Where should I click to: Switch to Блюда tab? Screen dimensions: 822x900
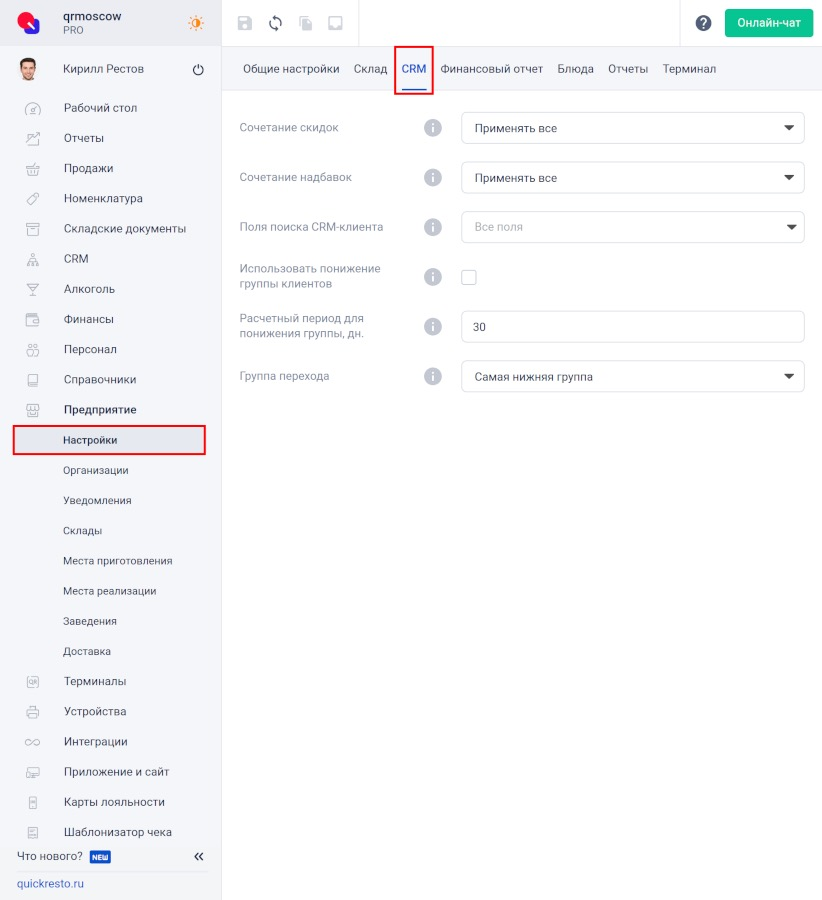point(575,69)
